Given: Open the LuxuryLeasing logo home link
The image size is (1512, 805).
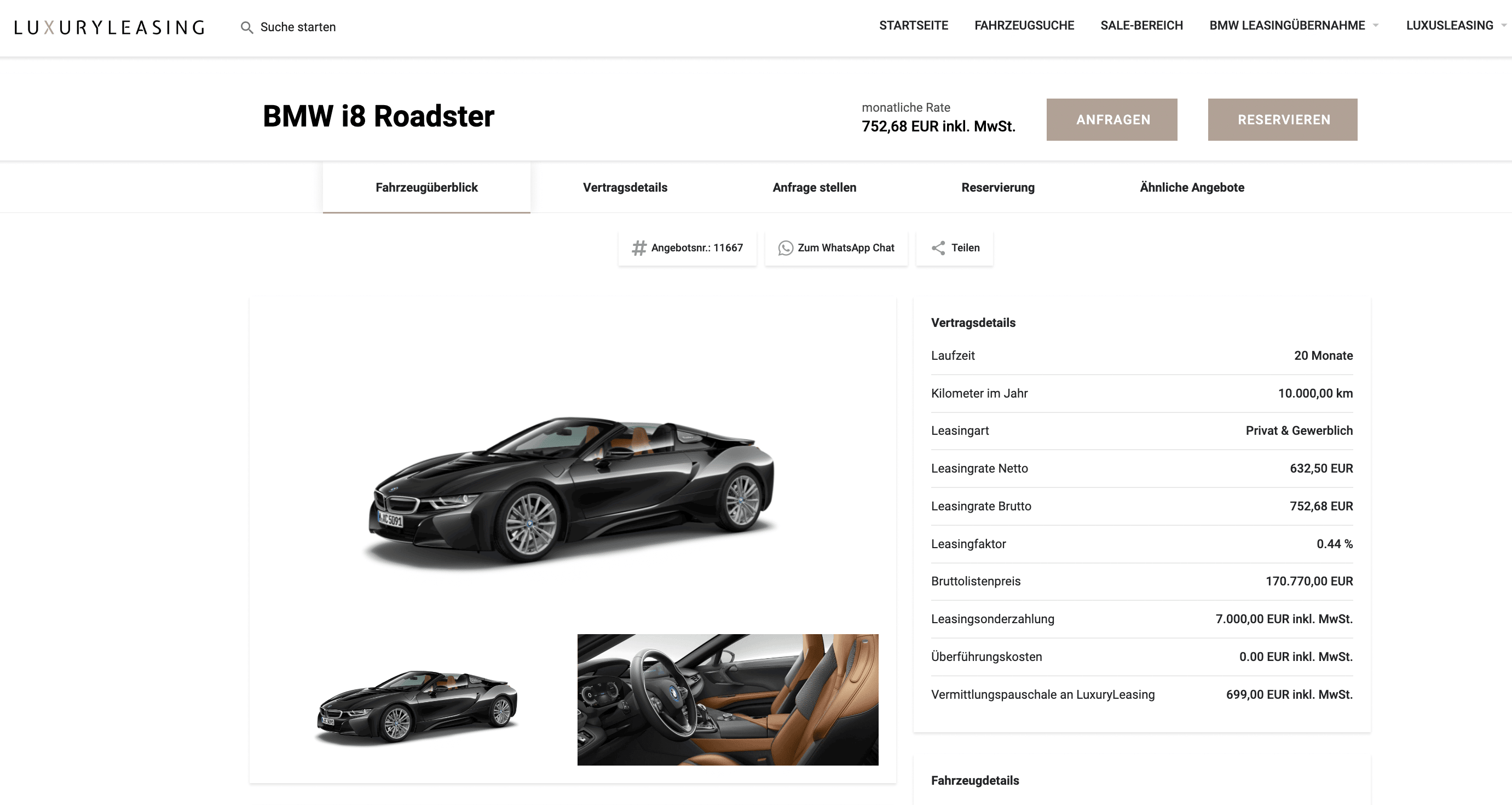Looking at the screenshot, I should coord(109,27).
